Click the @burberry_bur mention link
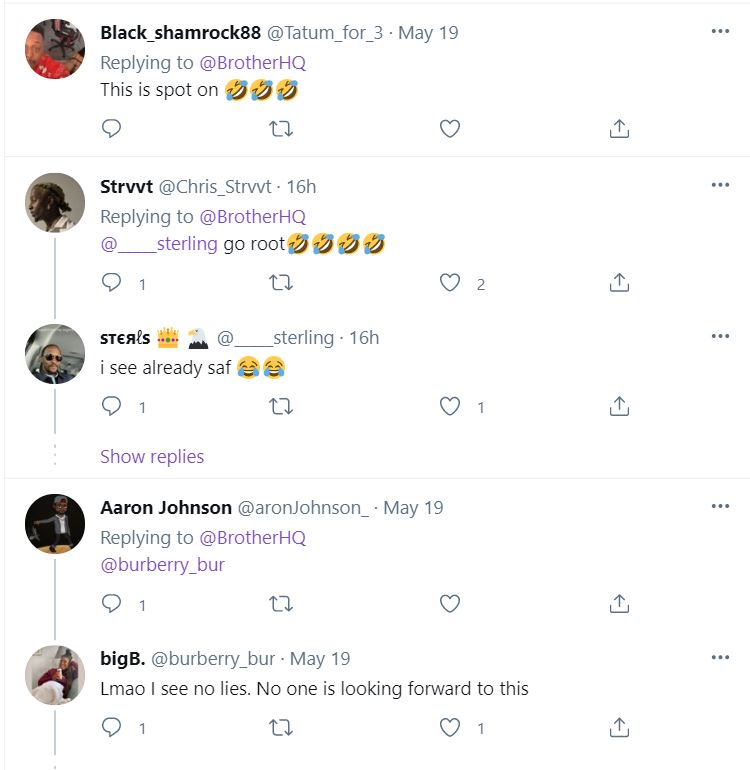 (162, 564)
